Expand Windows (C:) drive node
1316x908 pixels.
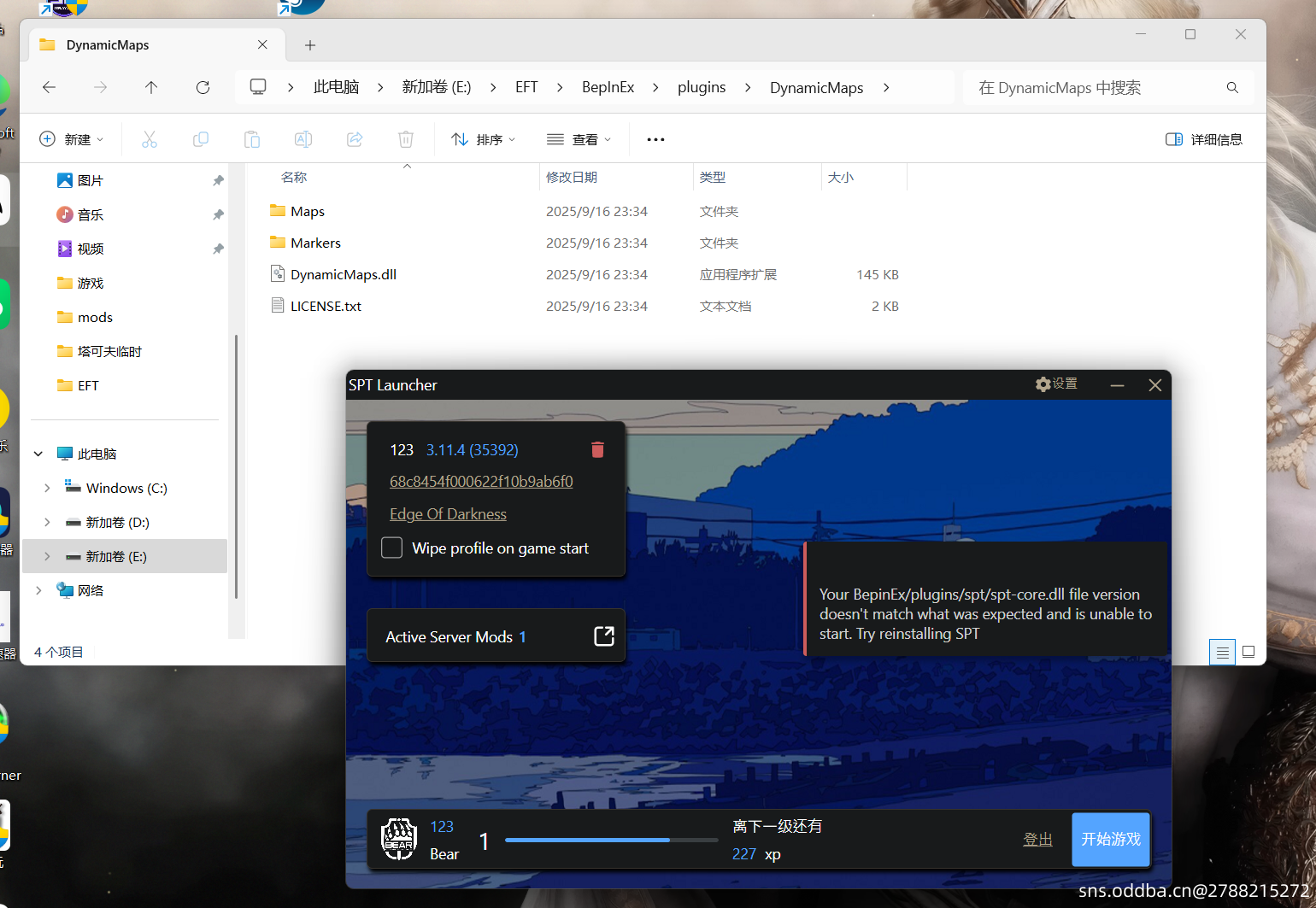pyautogui.click(x=47, y=488)
